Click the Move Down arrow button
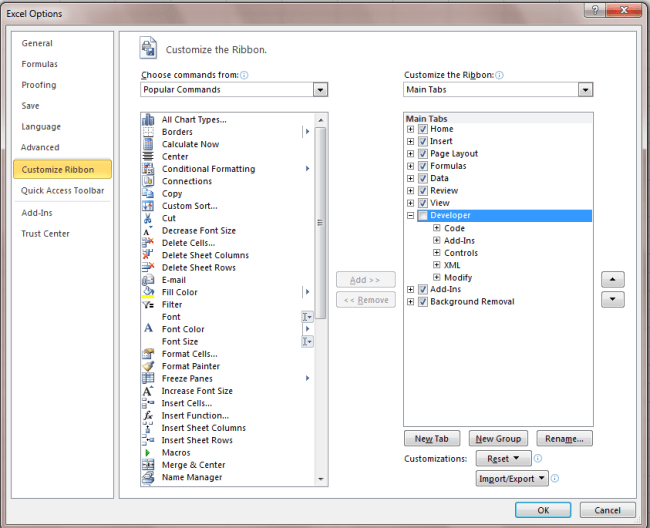The height and width of the screenshot is (528, 650). 612,299
